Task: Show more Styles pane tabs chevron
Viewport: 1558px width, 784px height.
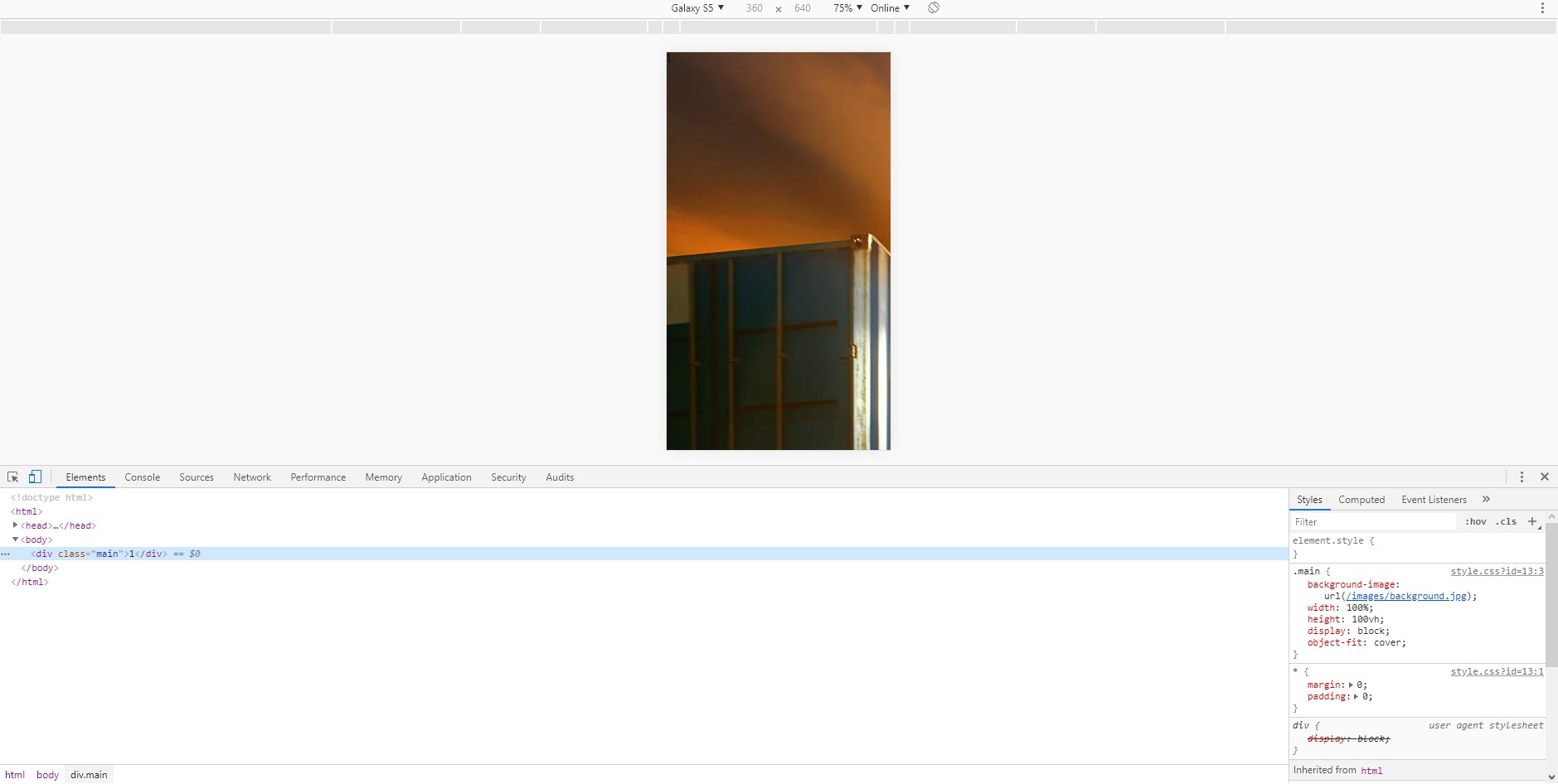Action: click(1486, 499)
